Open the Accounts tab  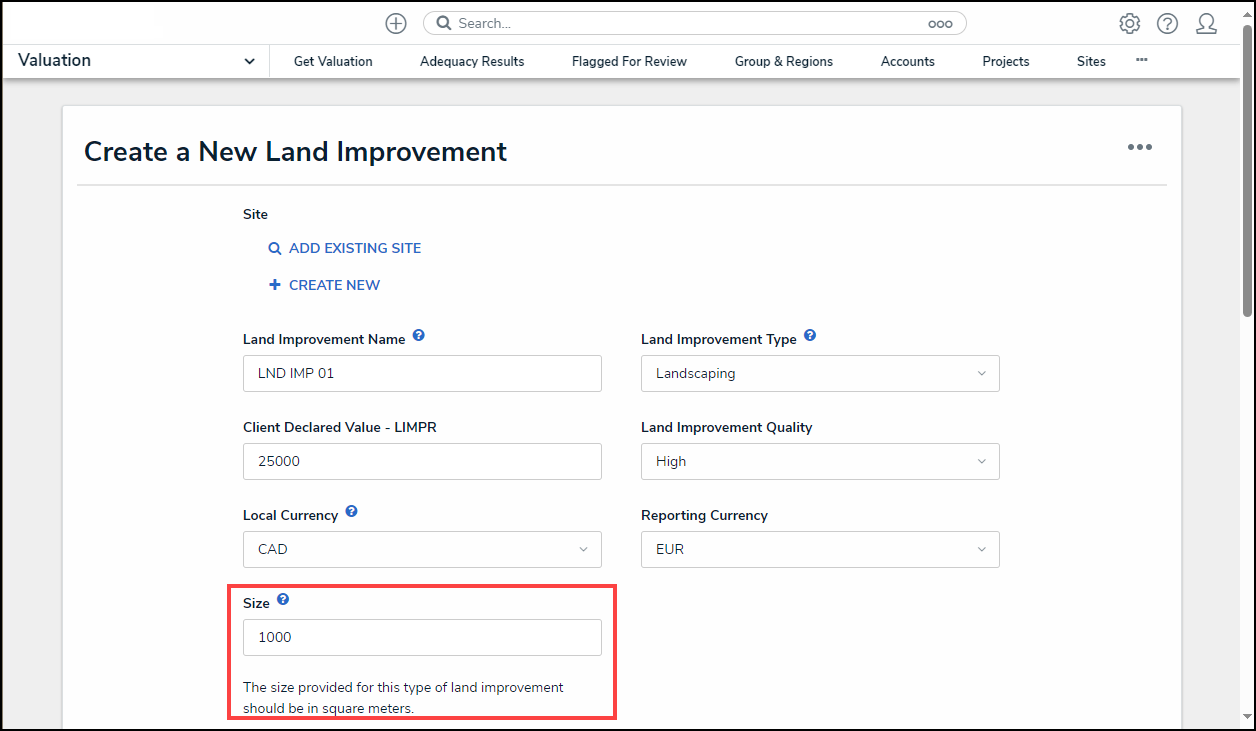tap(908, 61)
